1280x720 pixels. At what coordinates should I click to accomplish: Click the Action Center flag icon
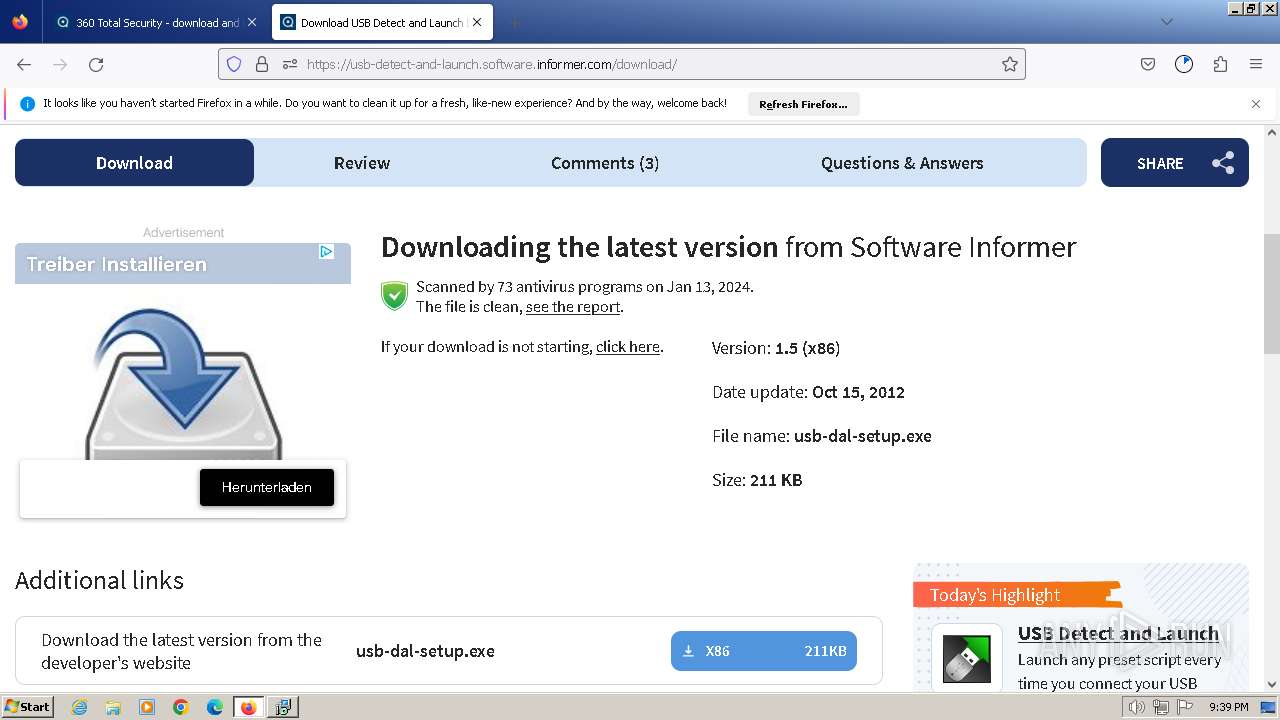[1184, 707]
